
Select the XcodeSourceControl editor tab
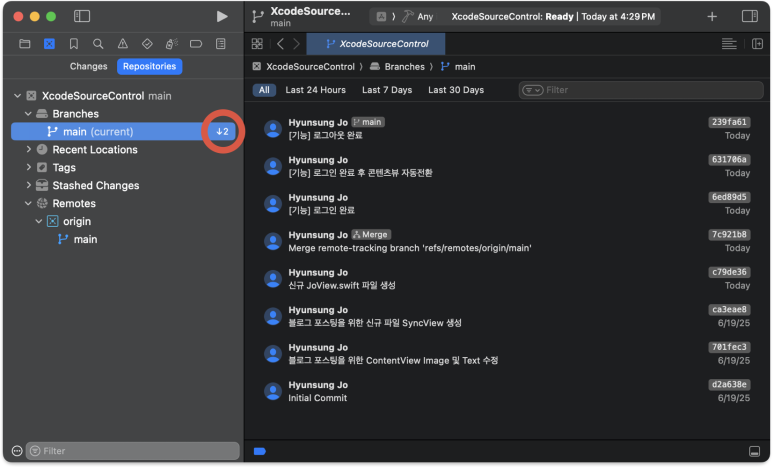[376, 44]
